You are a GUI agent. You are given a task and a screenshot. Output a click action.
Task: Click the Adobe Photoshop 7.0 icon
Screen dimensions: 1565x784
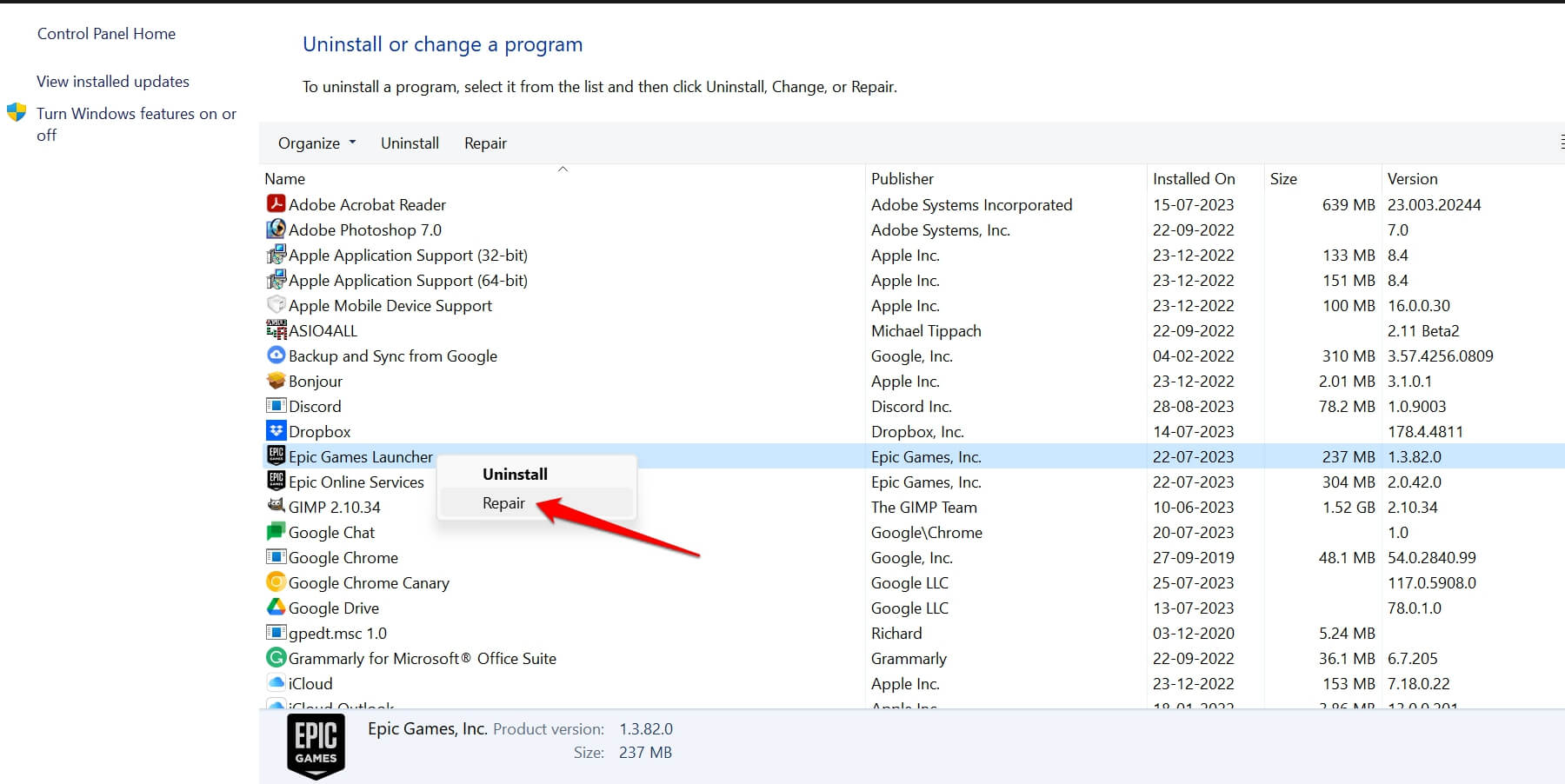(275, 229)
